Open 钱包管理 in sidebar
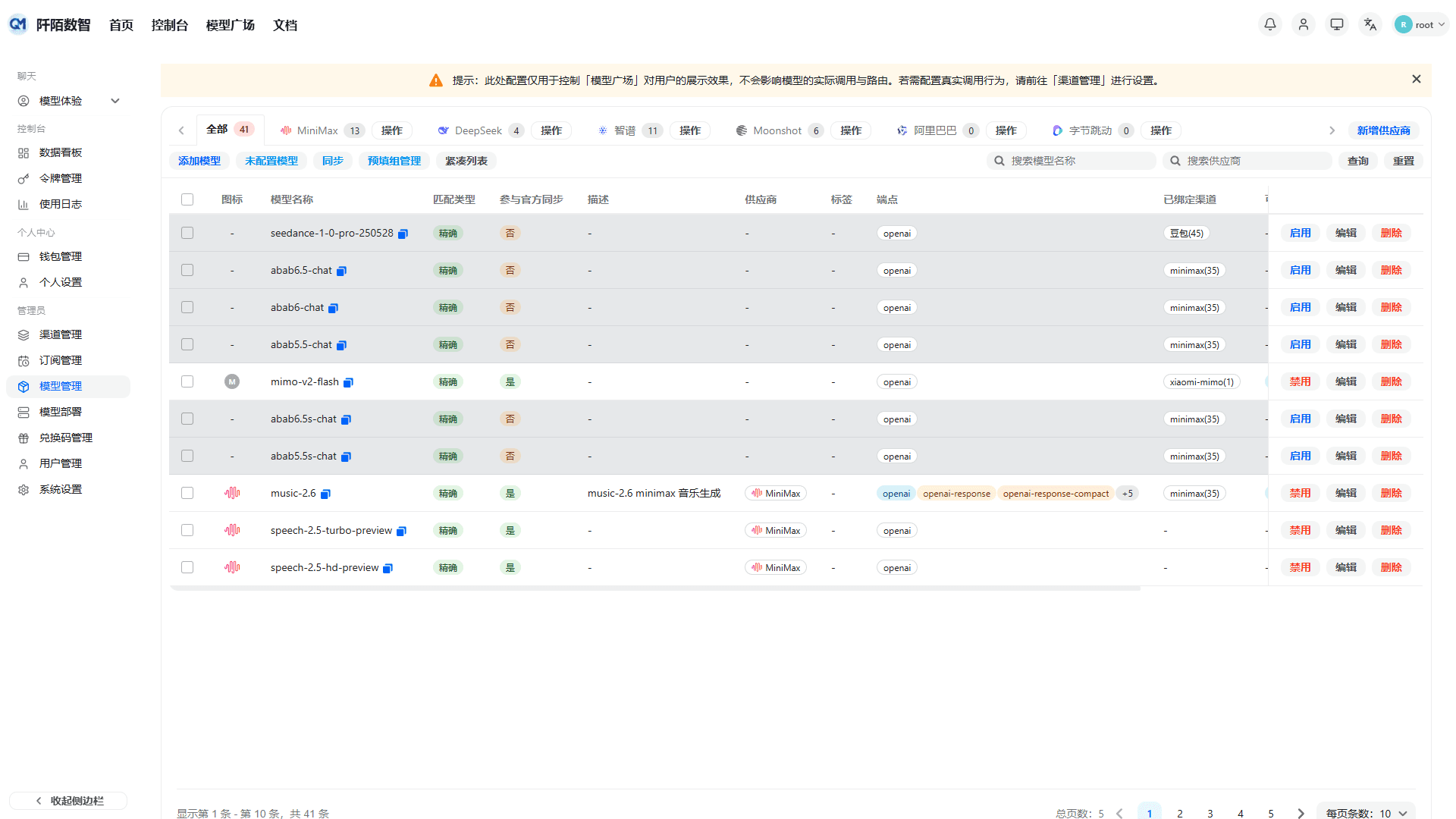Screen dimensions: 1456x819 (68, 256)
